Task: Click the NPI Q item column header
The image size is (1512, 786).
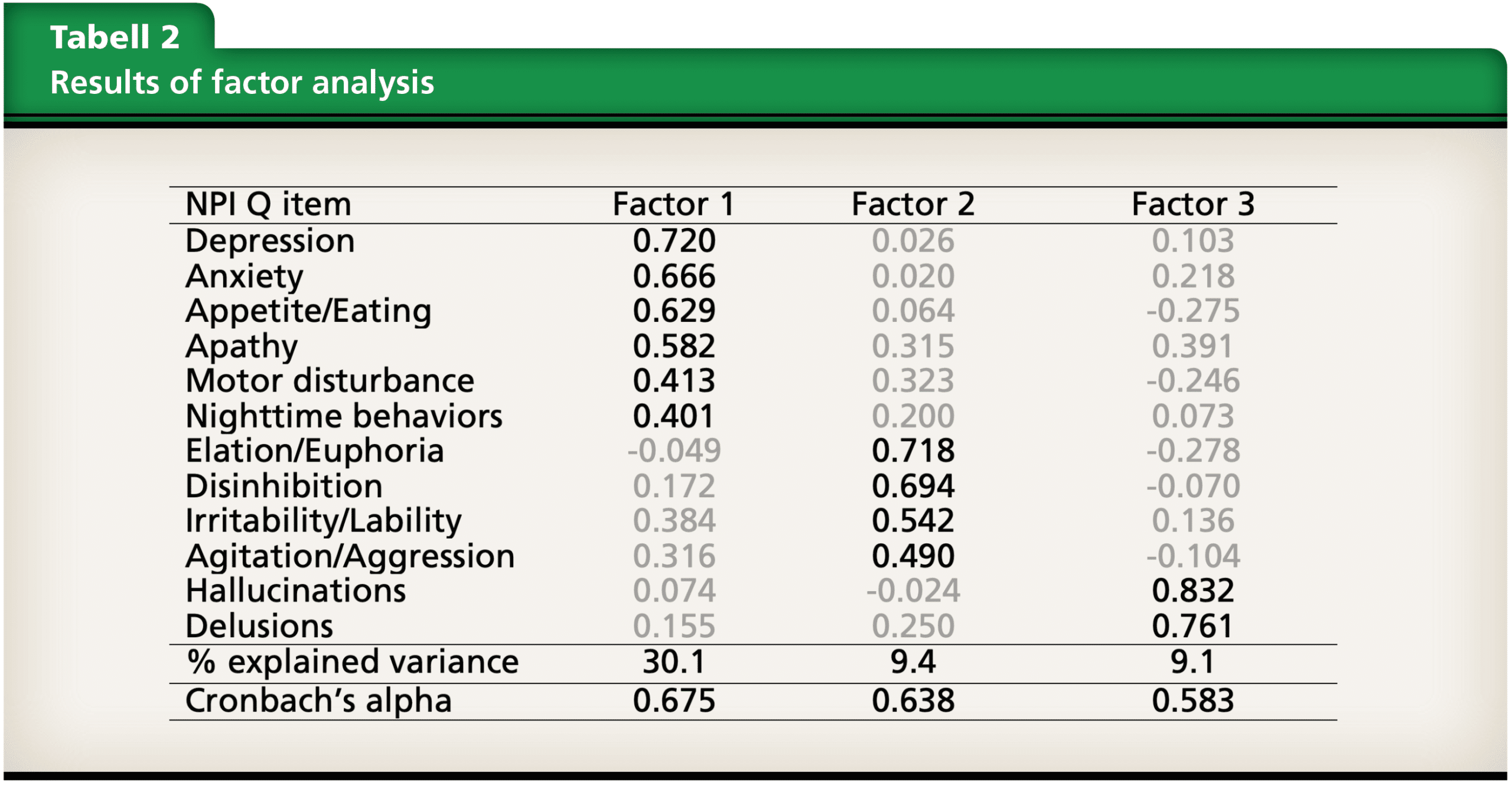Action: (268, 204)
